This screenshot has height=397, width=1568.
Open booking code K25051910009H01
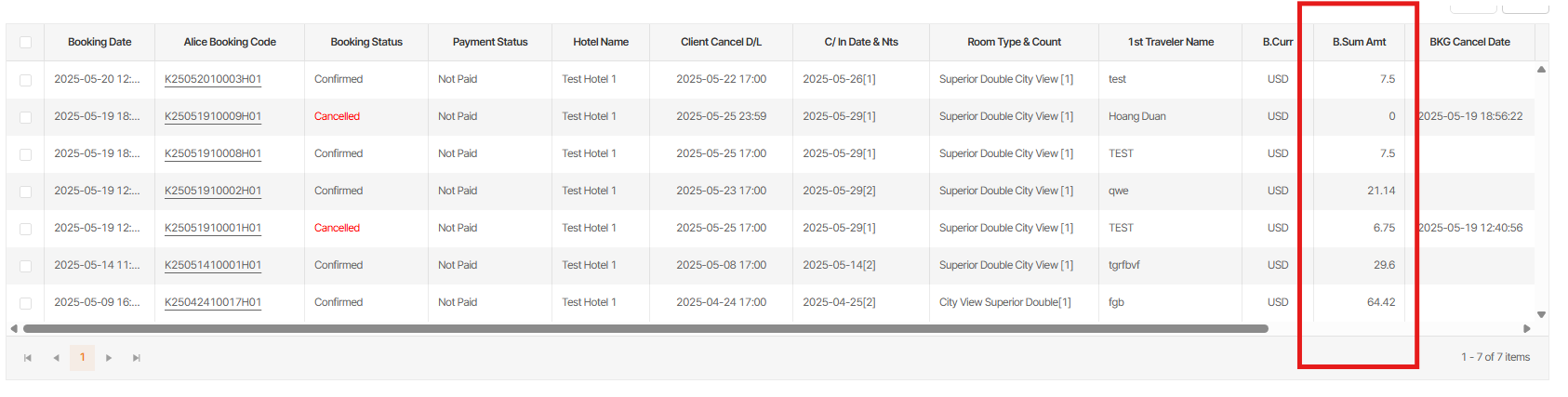point(213,116)
